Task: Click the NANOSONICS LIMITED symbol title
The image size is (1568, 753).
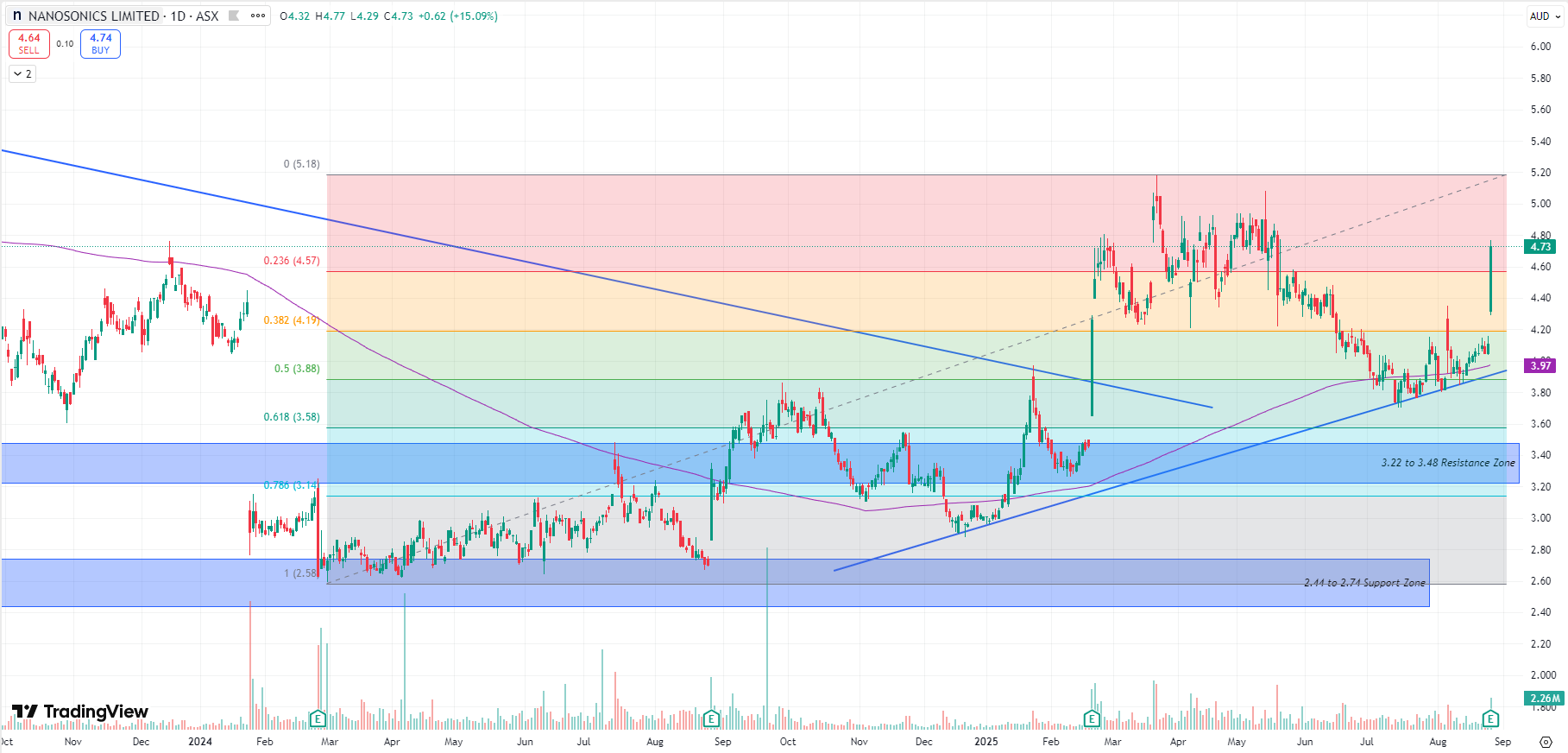Action: [93, 16]
